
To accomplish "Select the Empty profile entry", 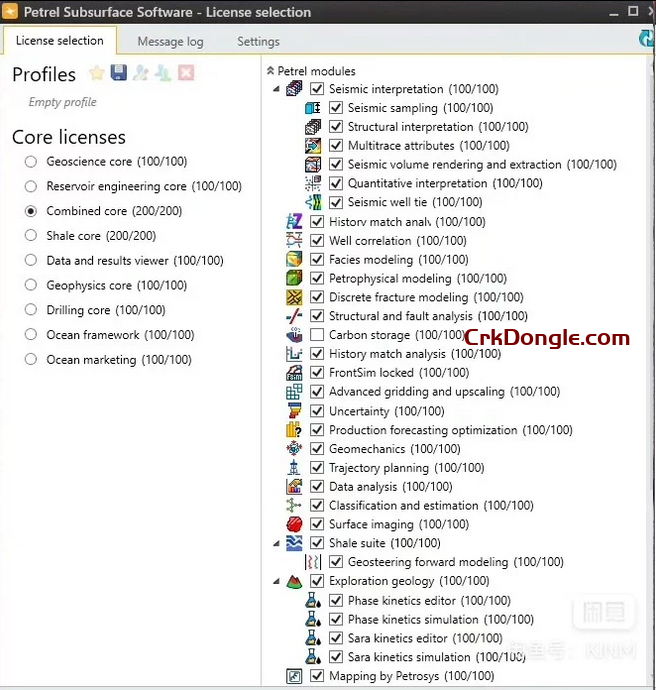I will click(x=63, y=102).
